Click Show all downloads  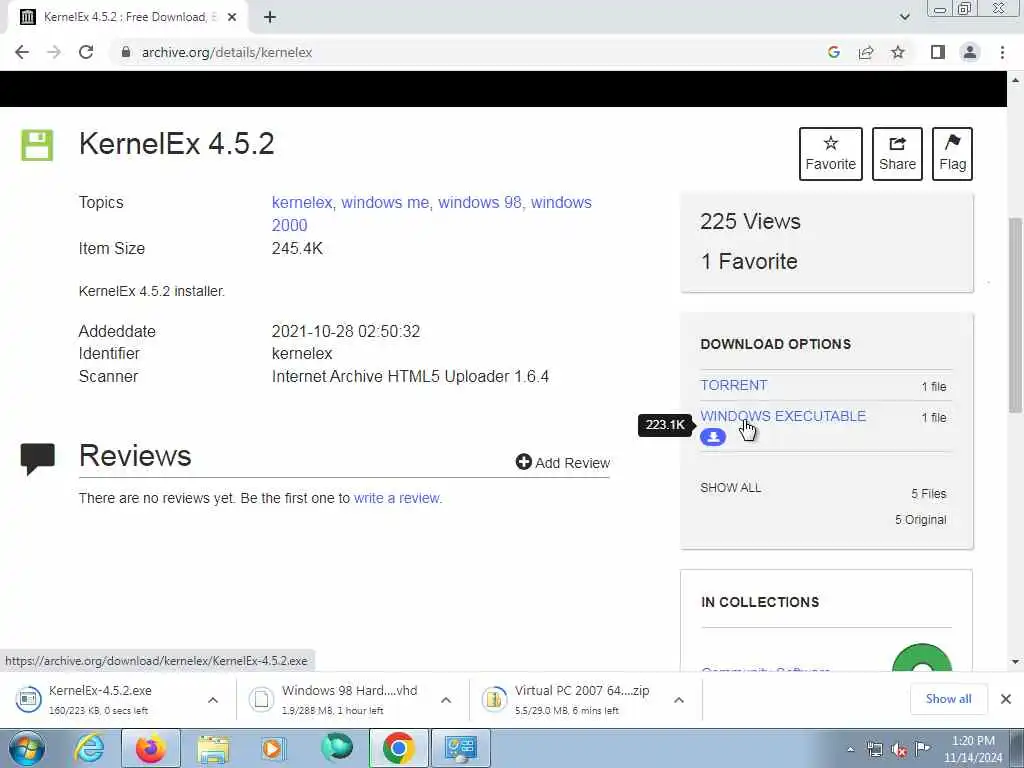(x=948, y=699)
